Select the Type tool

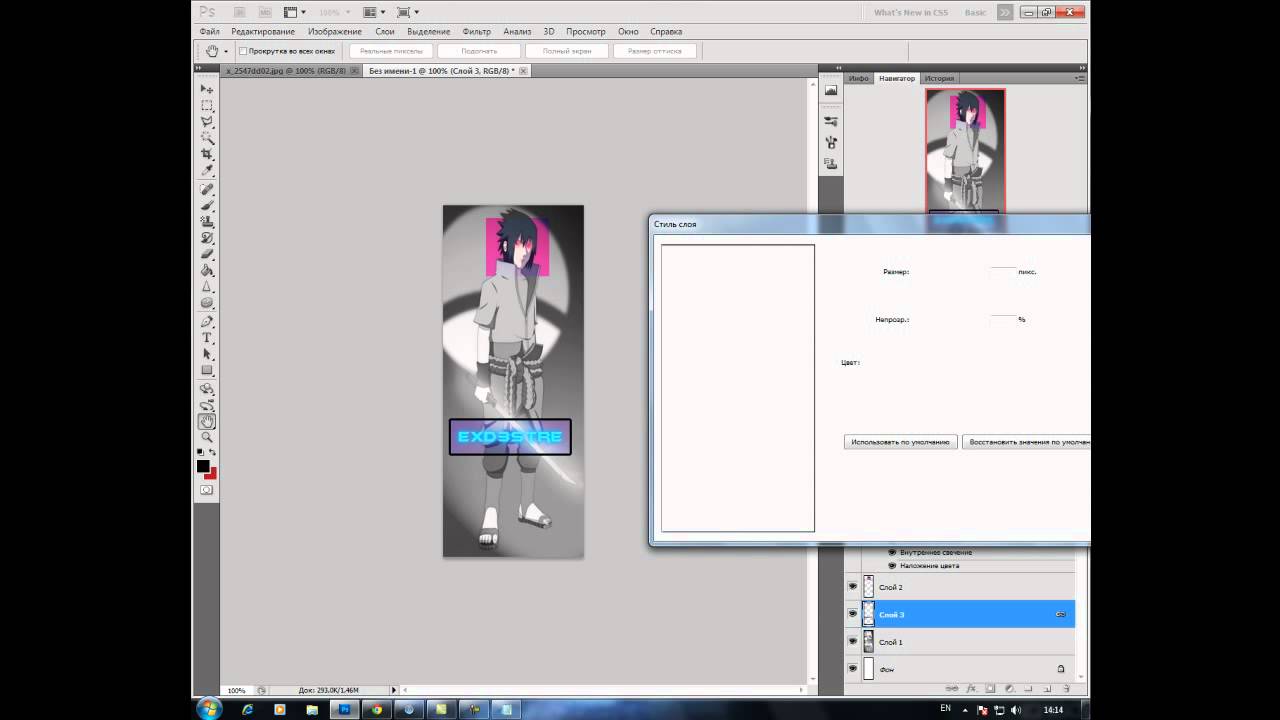(x=207, y=338)
